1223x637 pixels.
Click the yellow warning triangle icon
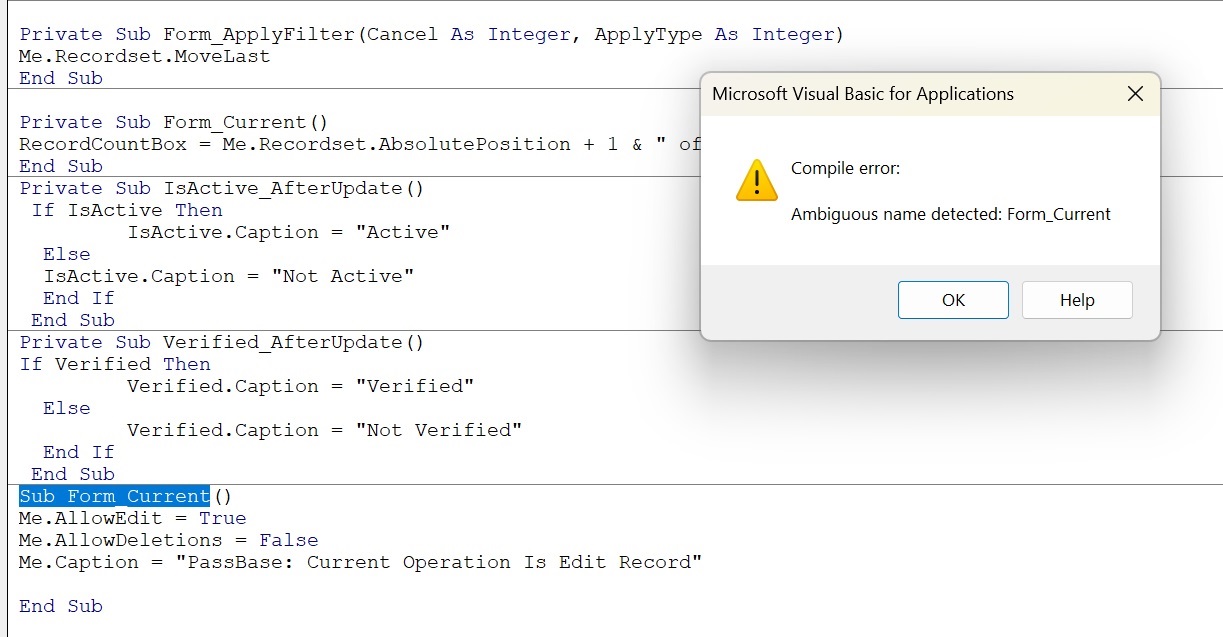(756, 181)
